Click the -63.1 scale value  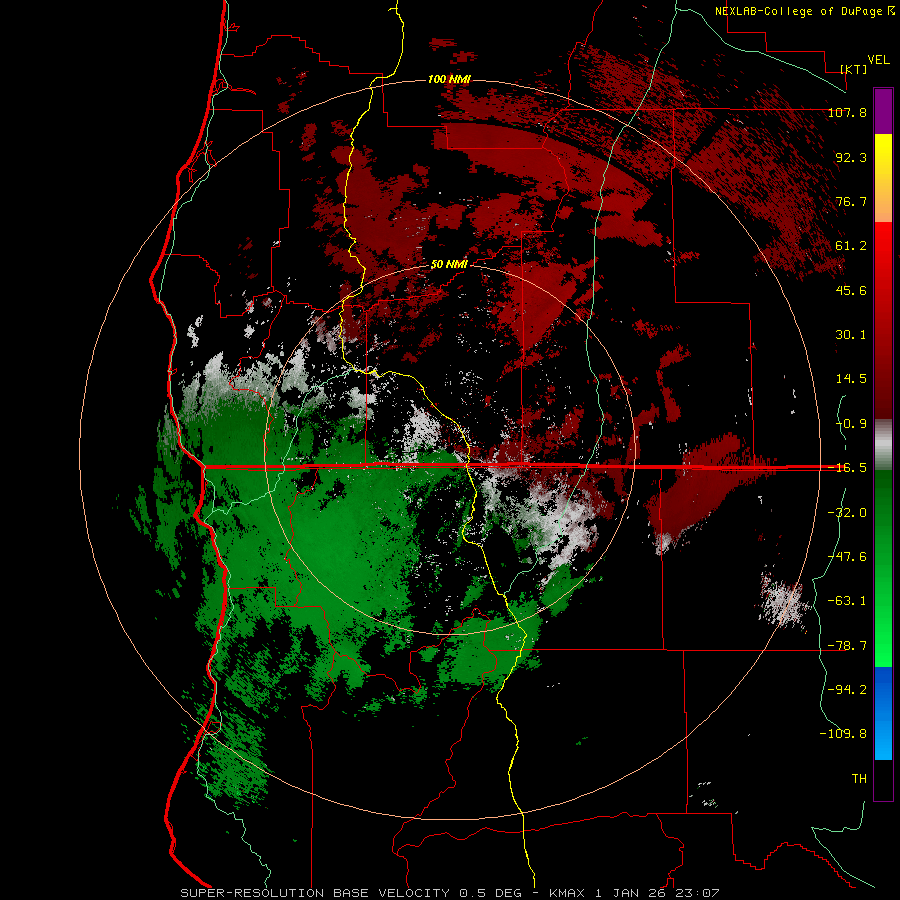(x=847, y=601)
